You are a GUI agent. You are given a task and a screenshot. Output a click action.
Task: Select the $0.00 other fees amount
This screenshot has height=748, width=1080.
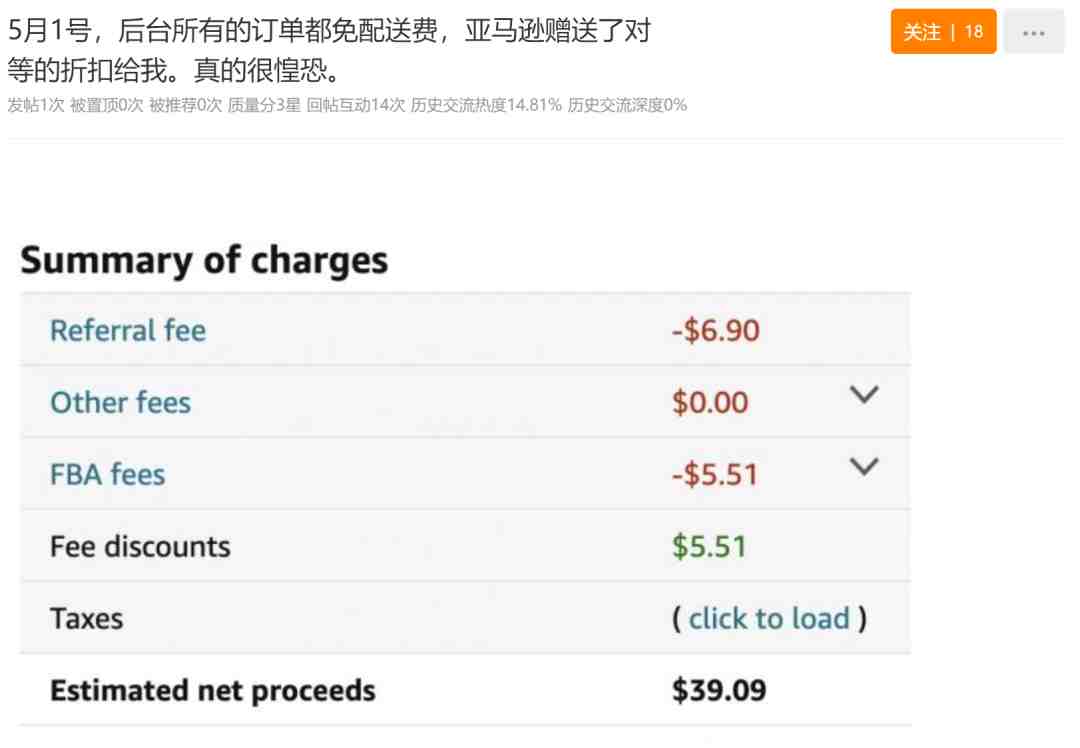710,402
